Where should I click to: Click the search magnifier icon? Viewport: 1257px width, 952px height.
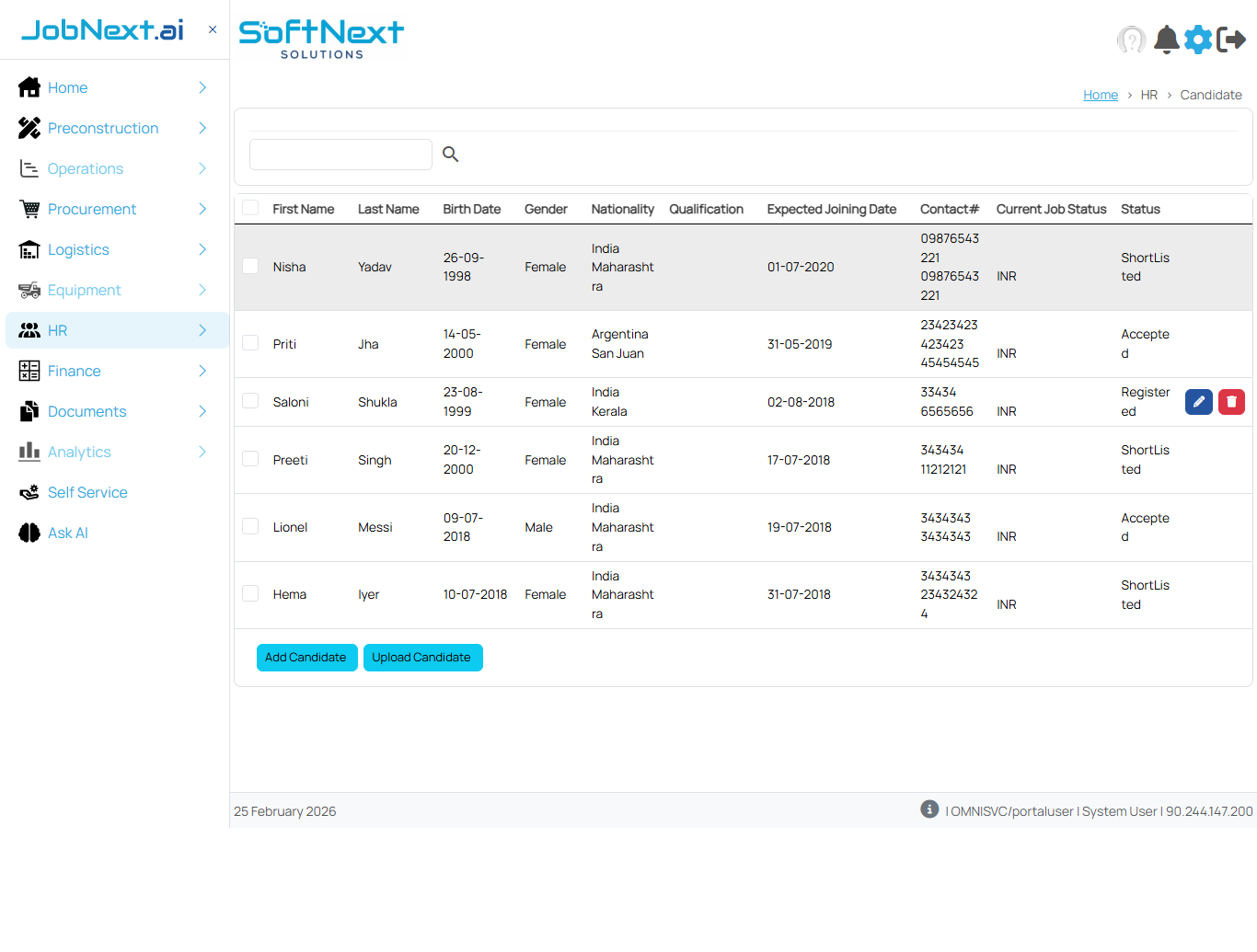tap(450, 154)
